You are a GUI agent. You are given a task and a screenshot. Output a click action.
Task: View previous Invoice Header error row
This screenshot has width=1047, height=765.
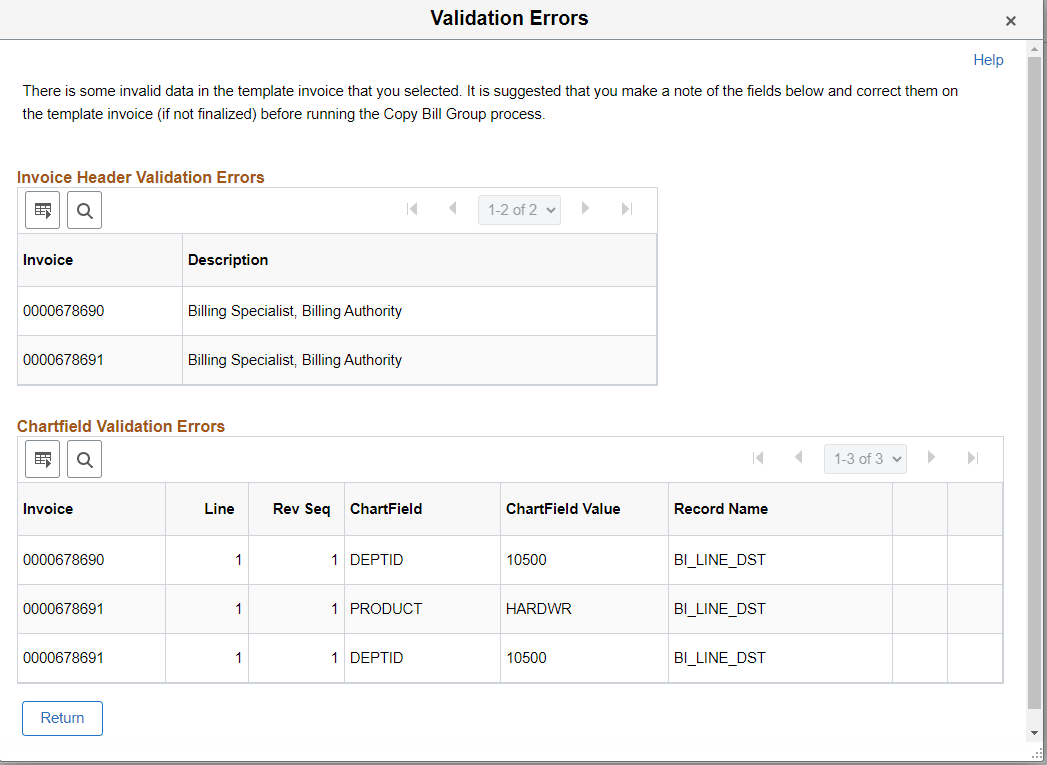tap(452, 209)
